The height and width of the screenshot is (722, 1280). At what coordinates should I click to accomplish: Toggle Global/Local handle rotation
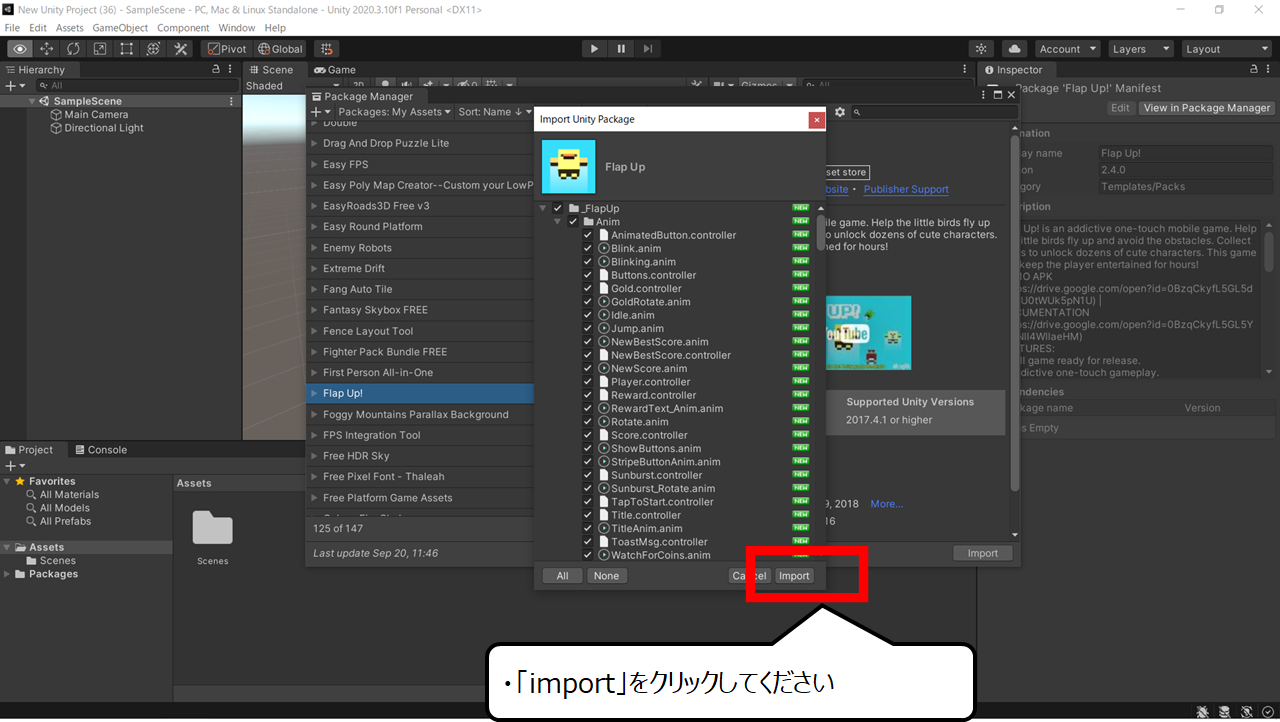coord(280,49)
